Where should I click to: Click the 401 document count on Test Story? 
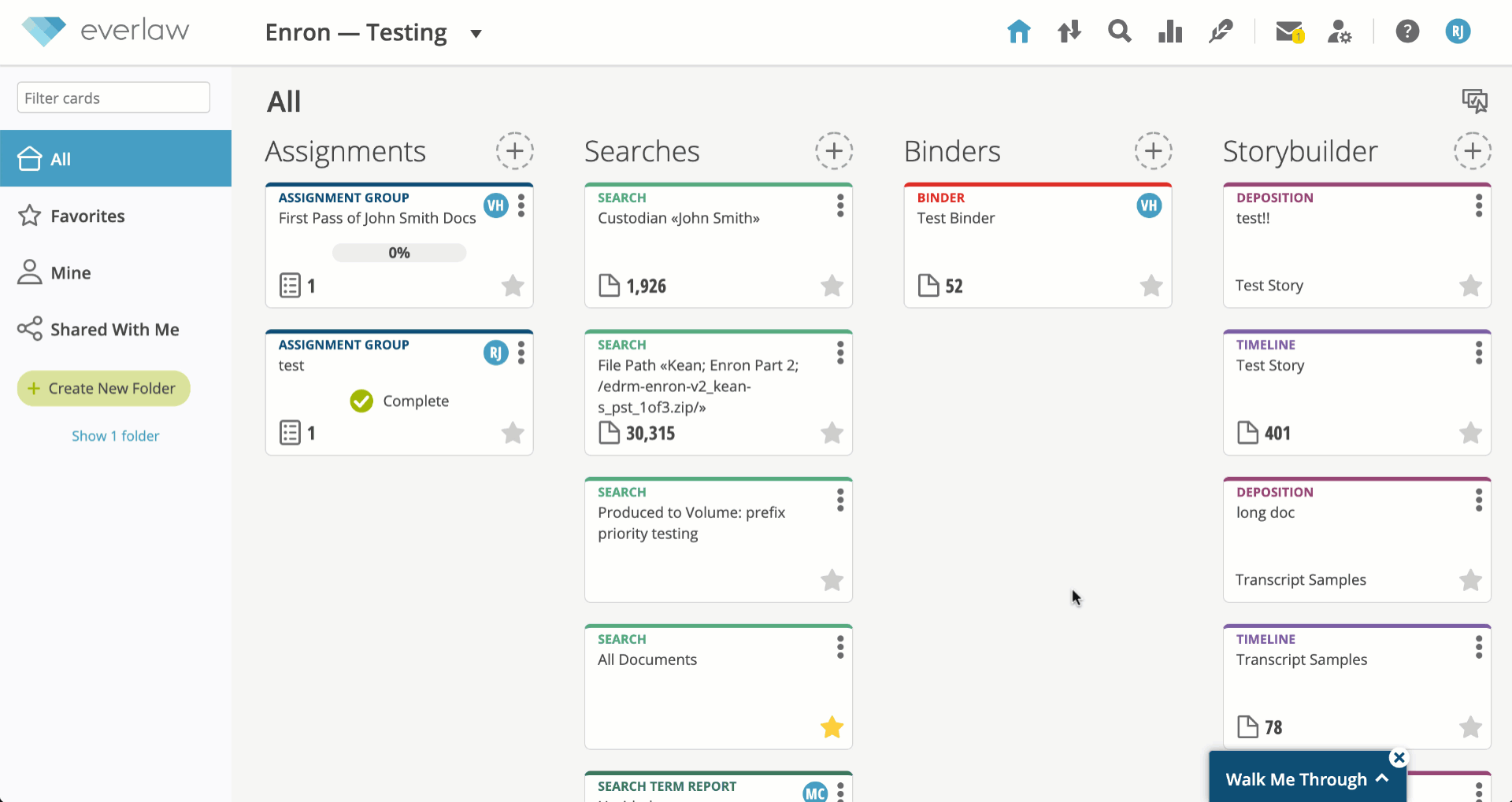tap(1264, 433)
